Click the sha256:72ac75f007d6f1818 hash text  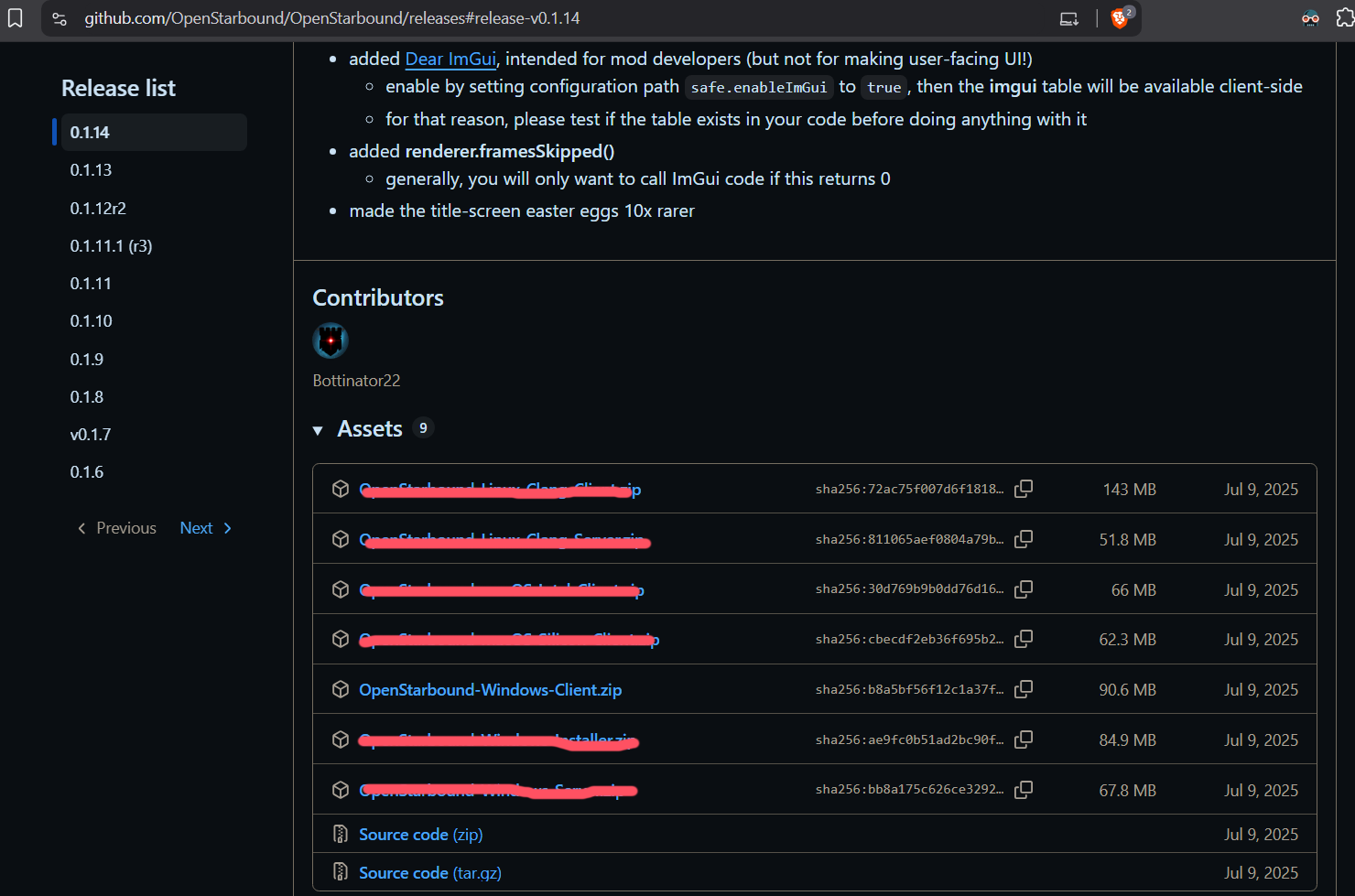[x=909, y=489]
